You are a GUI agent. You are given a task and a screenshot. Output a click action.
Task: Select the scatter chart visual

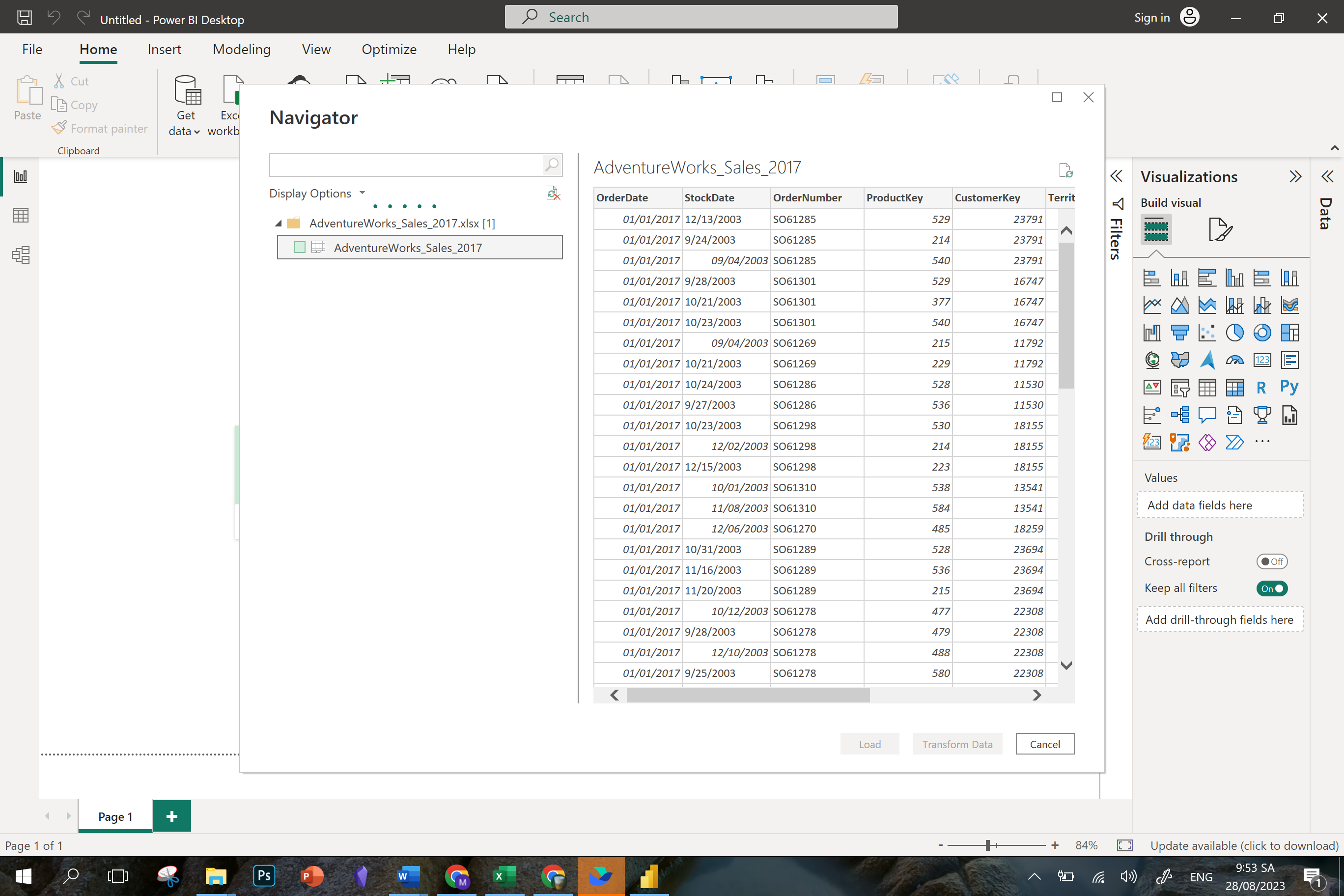(x=1207, y=333)
